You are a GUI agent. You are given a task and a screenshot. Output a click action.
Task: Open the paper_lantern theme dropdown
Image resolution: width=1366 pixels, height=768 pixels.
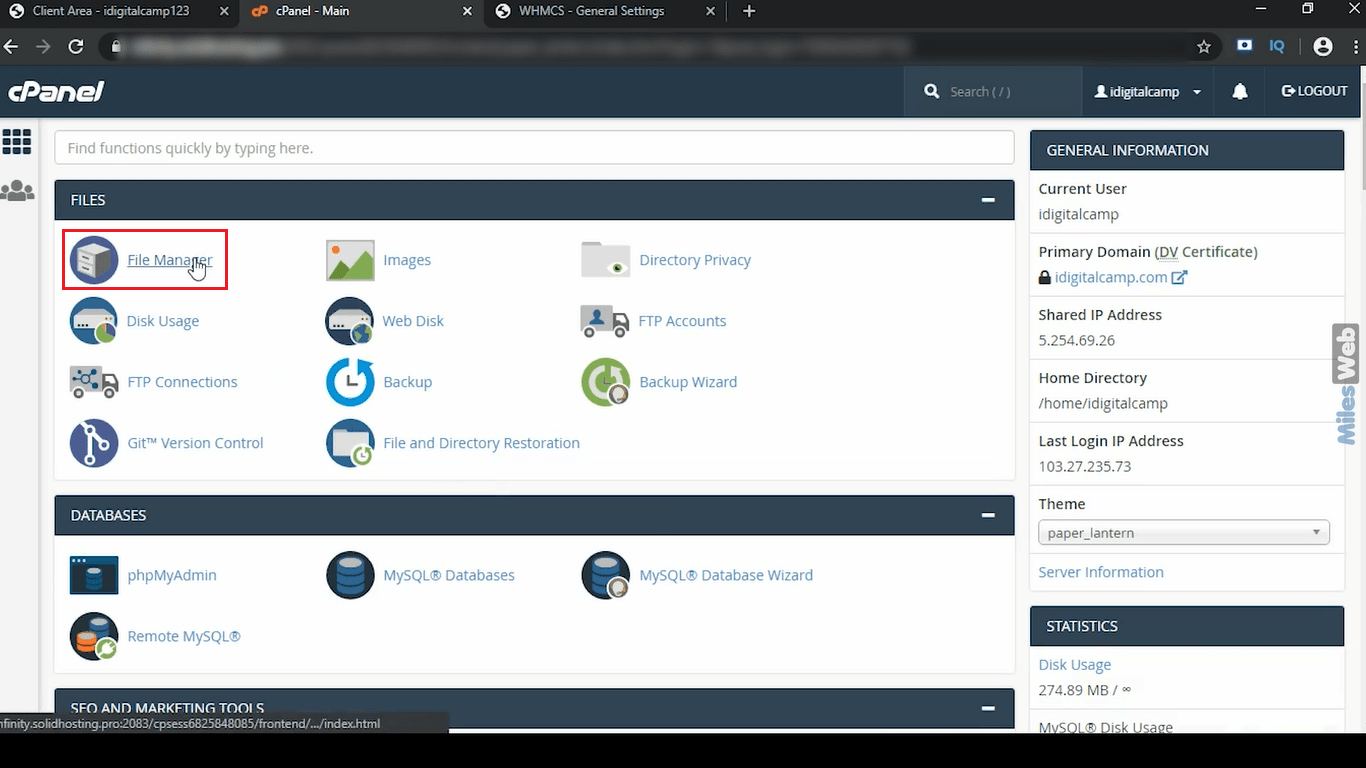1184,533
